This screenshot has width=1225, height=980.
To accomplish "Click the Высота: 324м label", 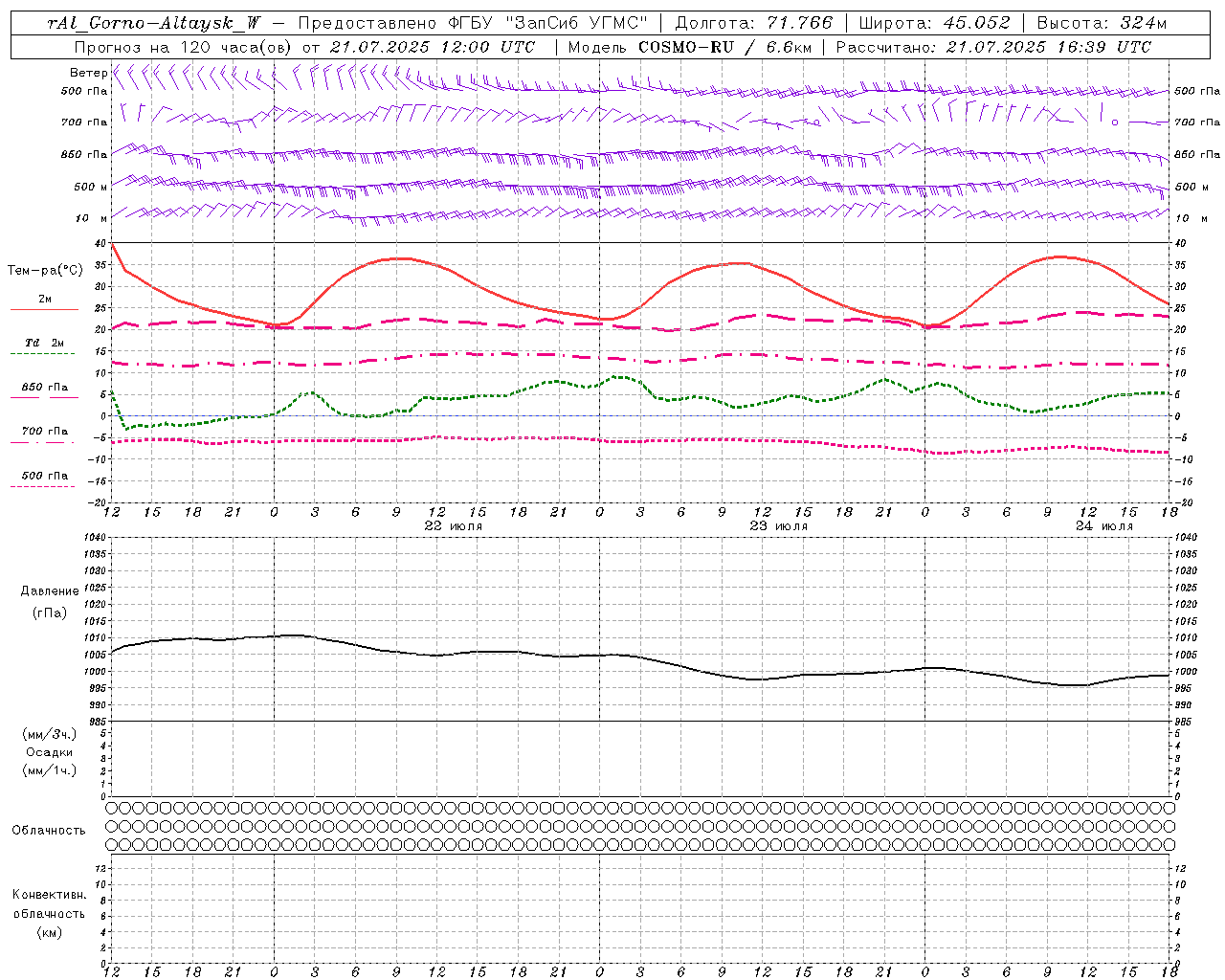I will coord(1102,23).
